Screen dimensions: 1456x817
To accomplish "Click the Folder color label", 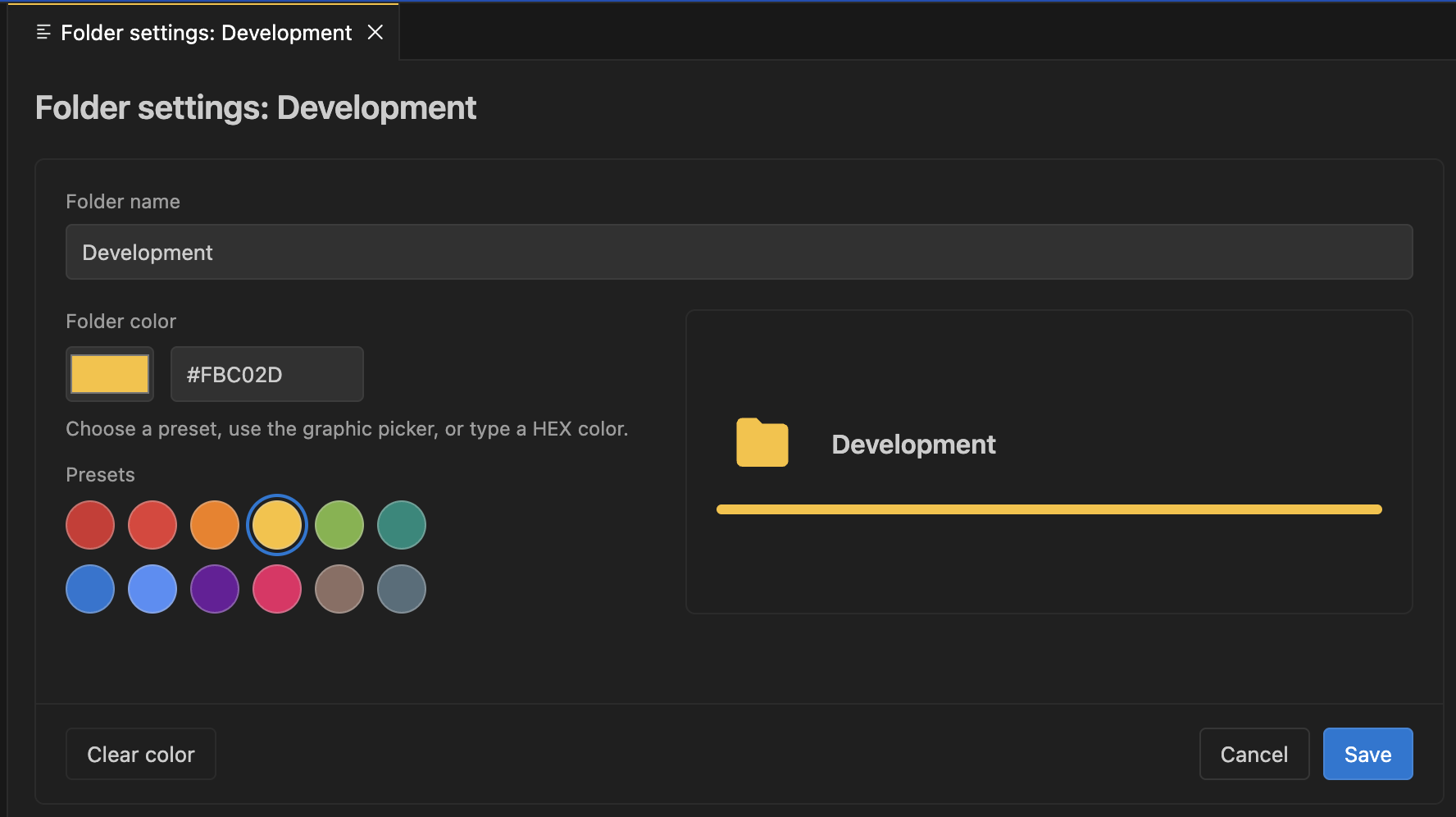I will (x=121, y=322).
